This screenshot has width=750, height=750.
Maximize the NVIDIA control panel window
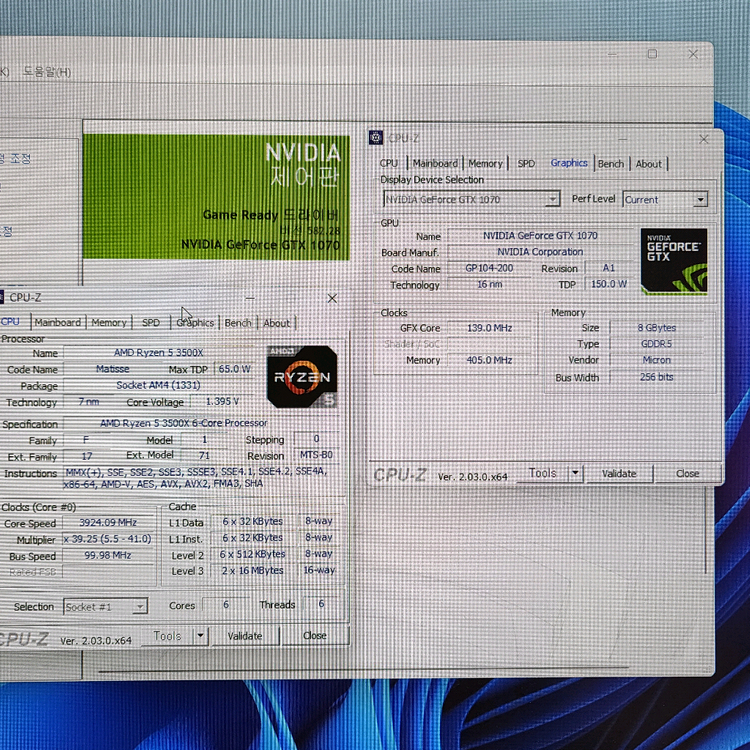pyautogui.click(x=652, y=54)
